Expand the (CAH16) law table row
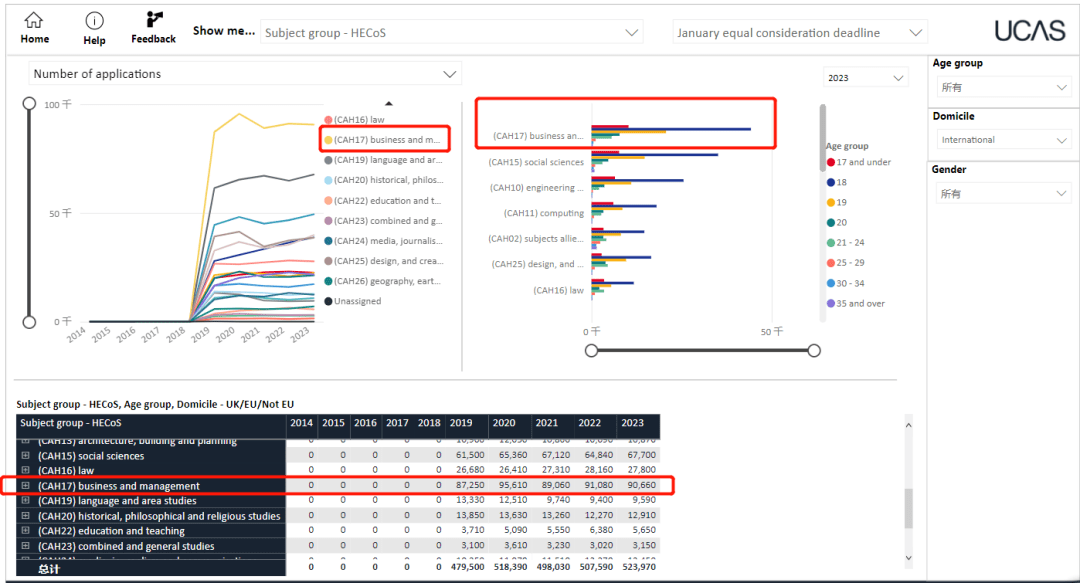The image size is (1080, 583). pyautogui.click(x=26, y=471)
